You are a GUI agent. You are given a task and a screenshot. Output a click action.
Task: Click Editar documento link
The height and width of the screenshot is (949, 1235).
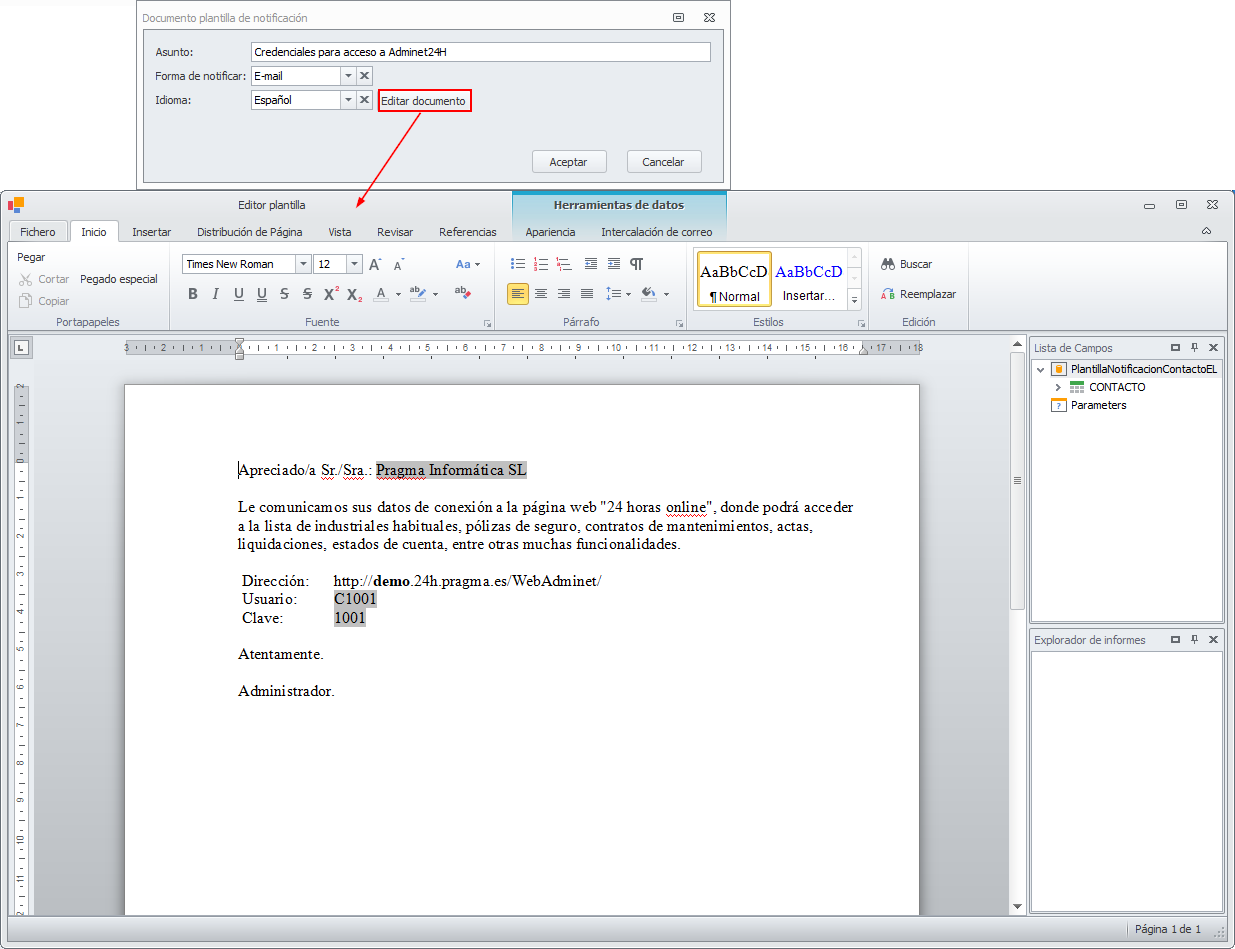[x=424, y=101]
